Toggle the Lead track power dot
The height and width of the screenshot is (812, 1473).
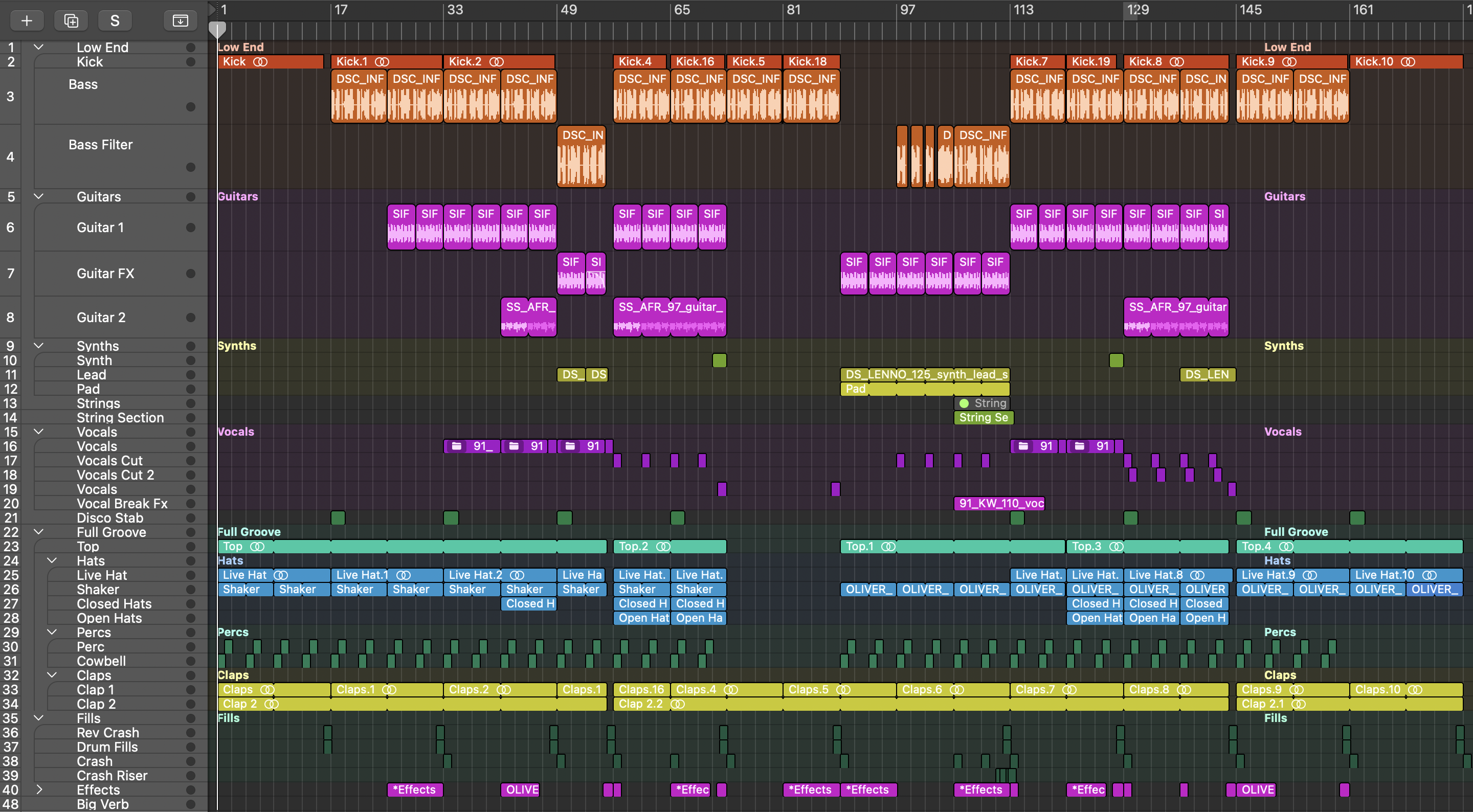coord(191,375)
